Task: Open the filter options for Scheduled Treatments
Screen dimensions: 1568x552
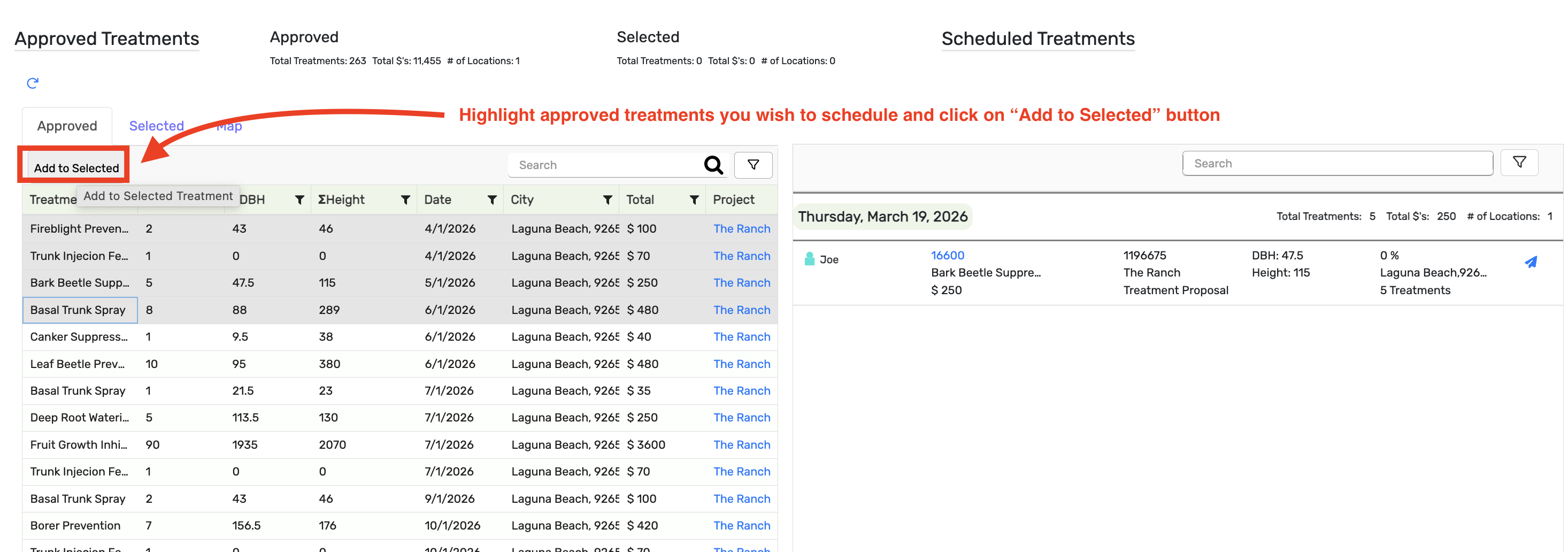Action: click(1520, 162)
